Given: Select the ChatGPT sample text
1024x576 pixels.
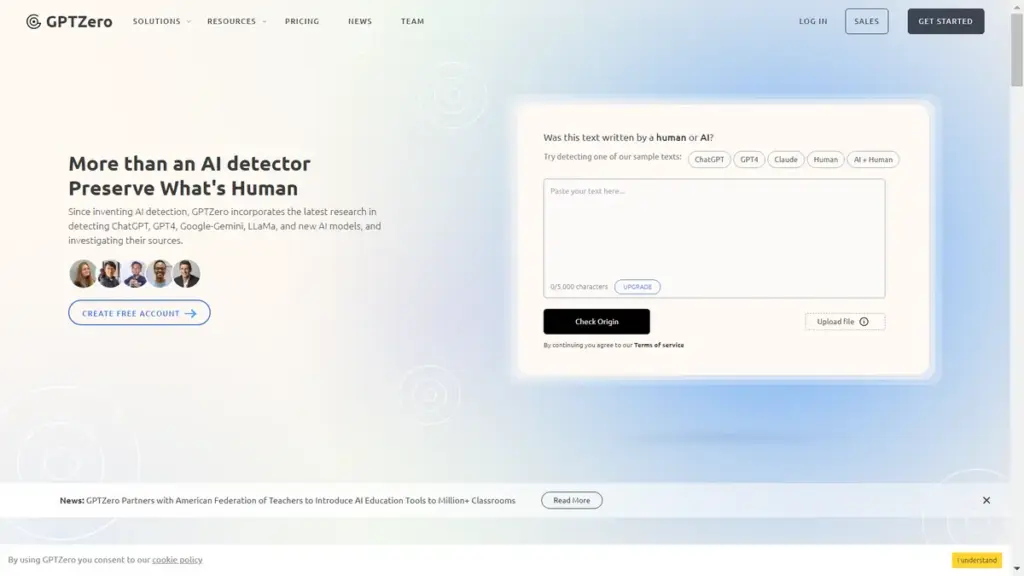Looking at the screenshot, I should tap(709, 159).
